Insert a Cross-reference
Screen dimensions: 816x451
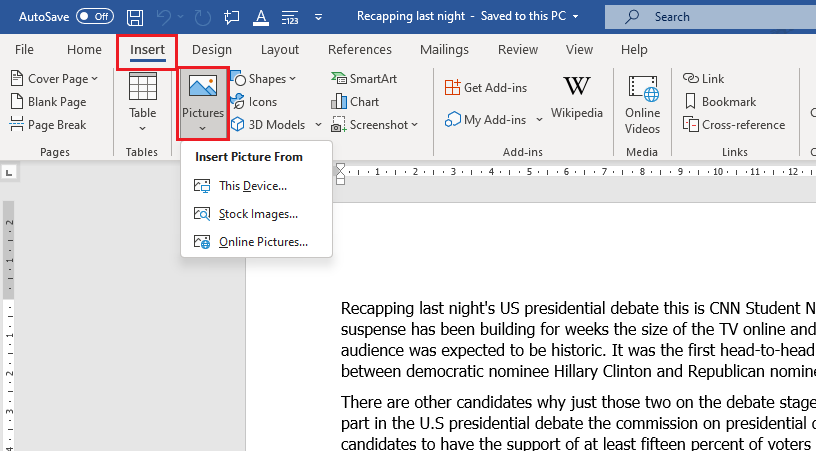tap(734, 125)
